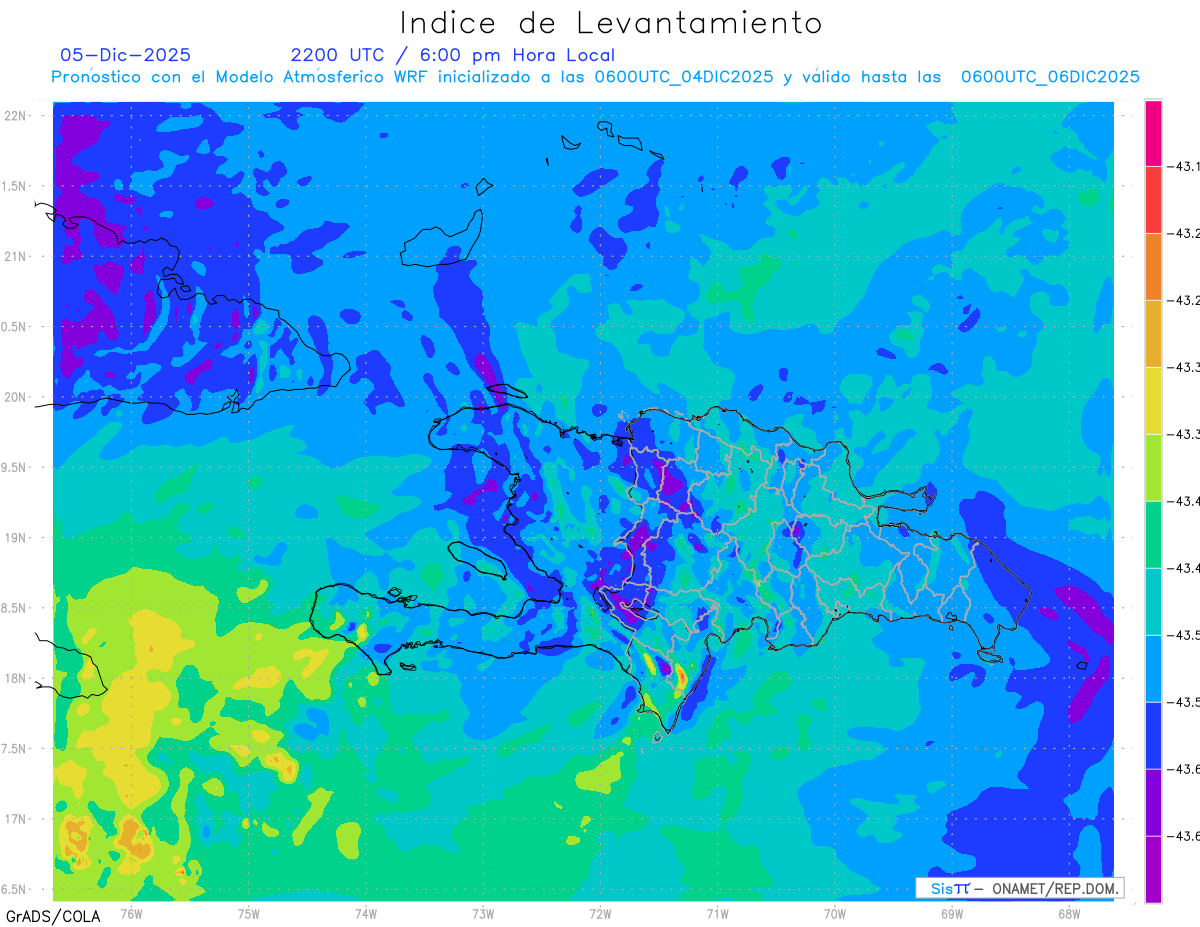Click the '0.5N' latitude label
Viewport: 1200px width, 927px height.
(15, 327)
